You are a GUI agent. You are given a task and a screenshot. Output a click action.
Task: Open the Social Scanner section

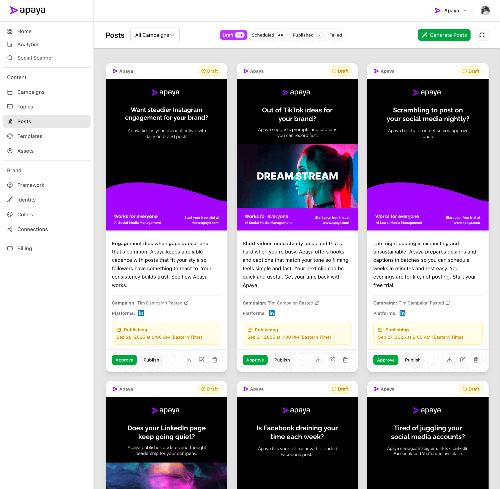click(x=35, y=58)
